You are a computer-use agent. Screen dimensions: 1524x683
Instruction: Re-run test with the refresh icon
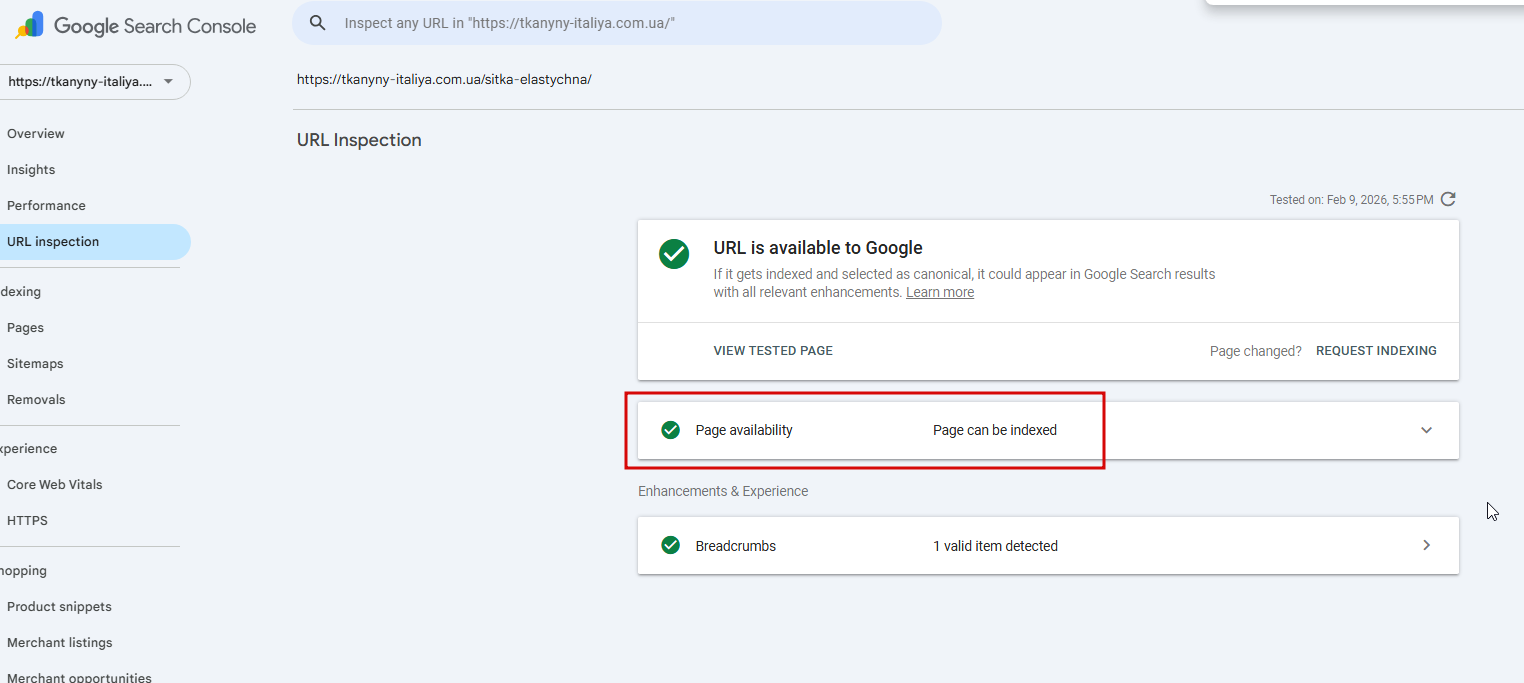coord(1448,199)
